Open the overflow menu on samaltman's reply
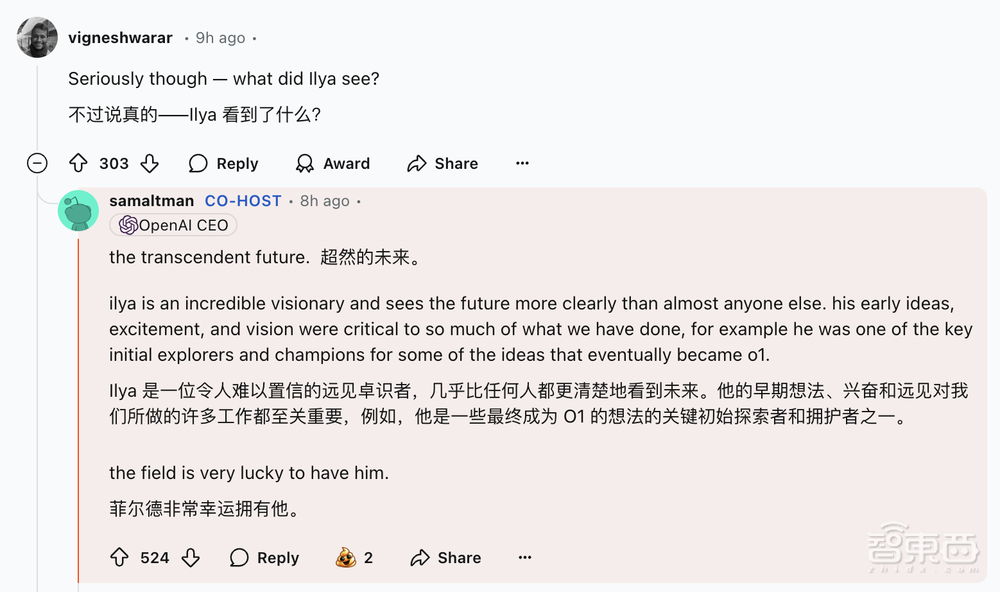 click(525, 558)
